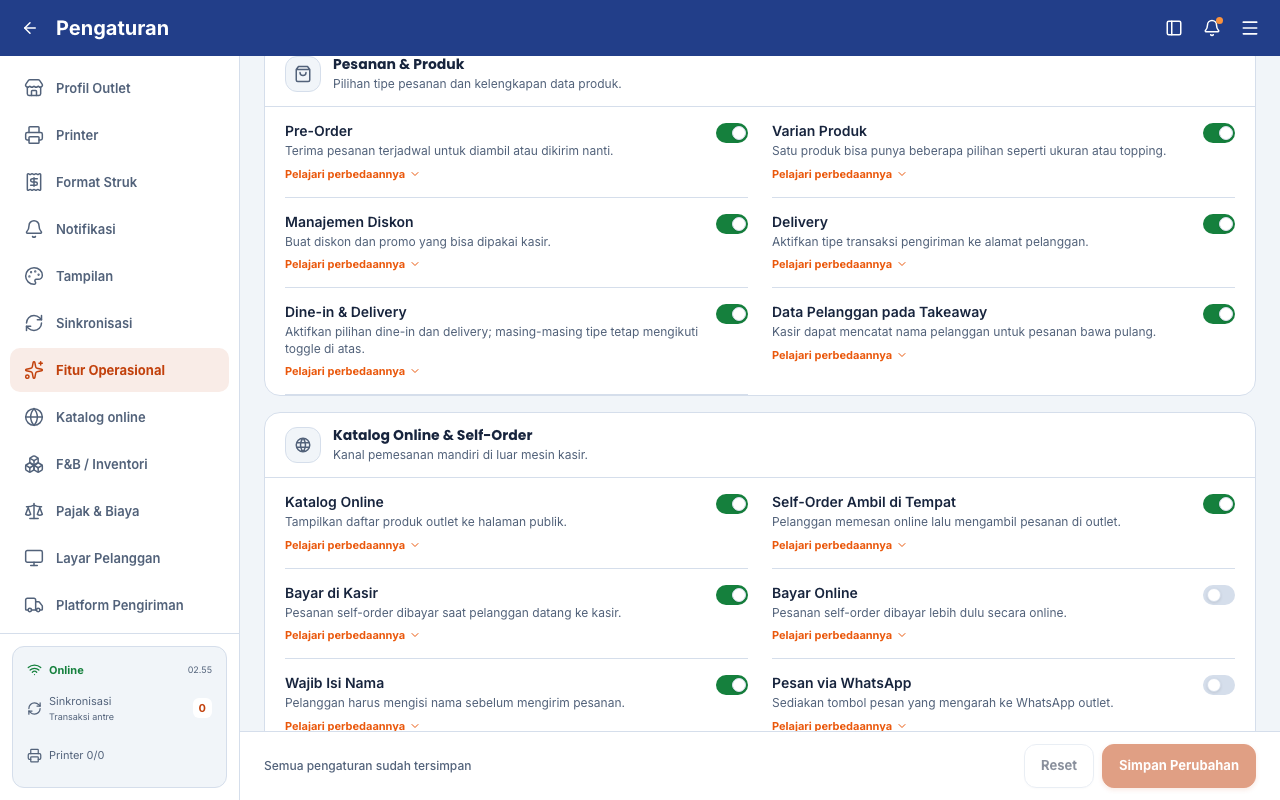Click the Sinkronisasi Transaksi antre status row

tap(119, 708)
